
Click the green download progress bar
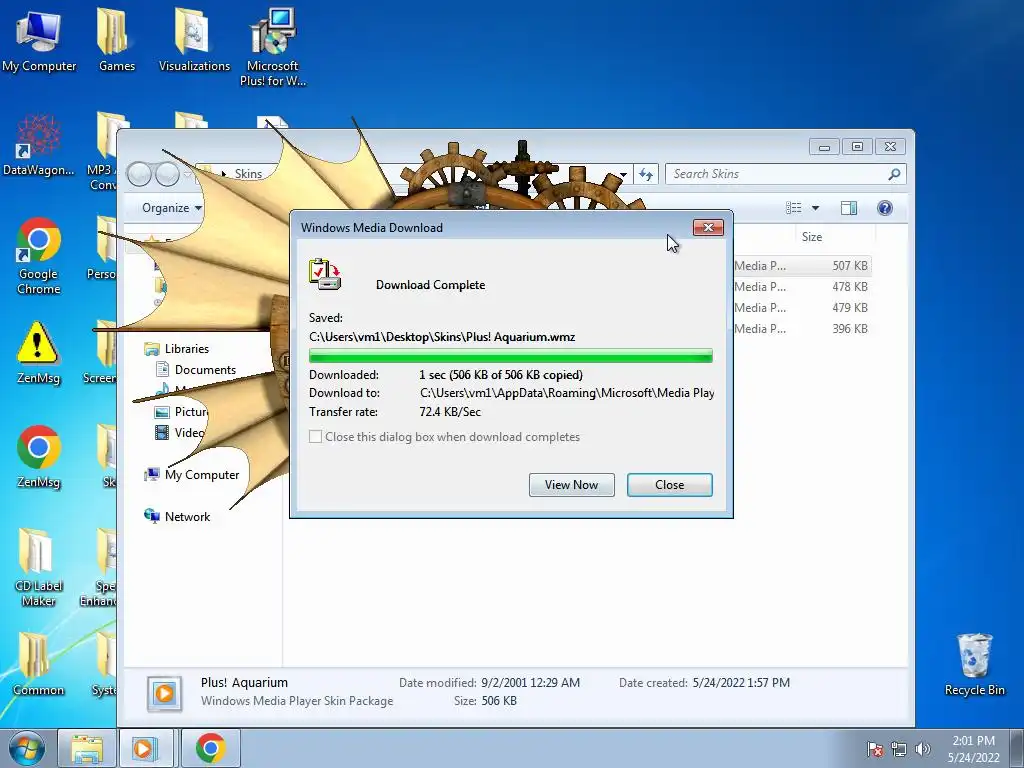pos(511,355)
